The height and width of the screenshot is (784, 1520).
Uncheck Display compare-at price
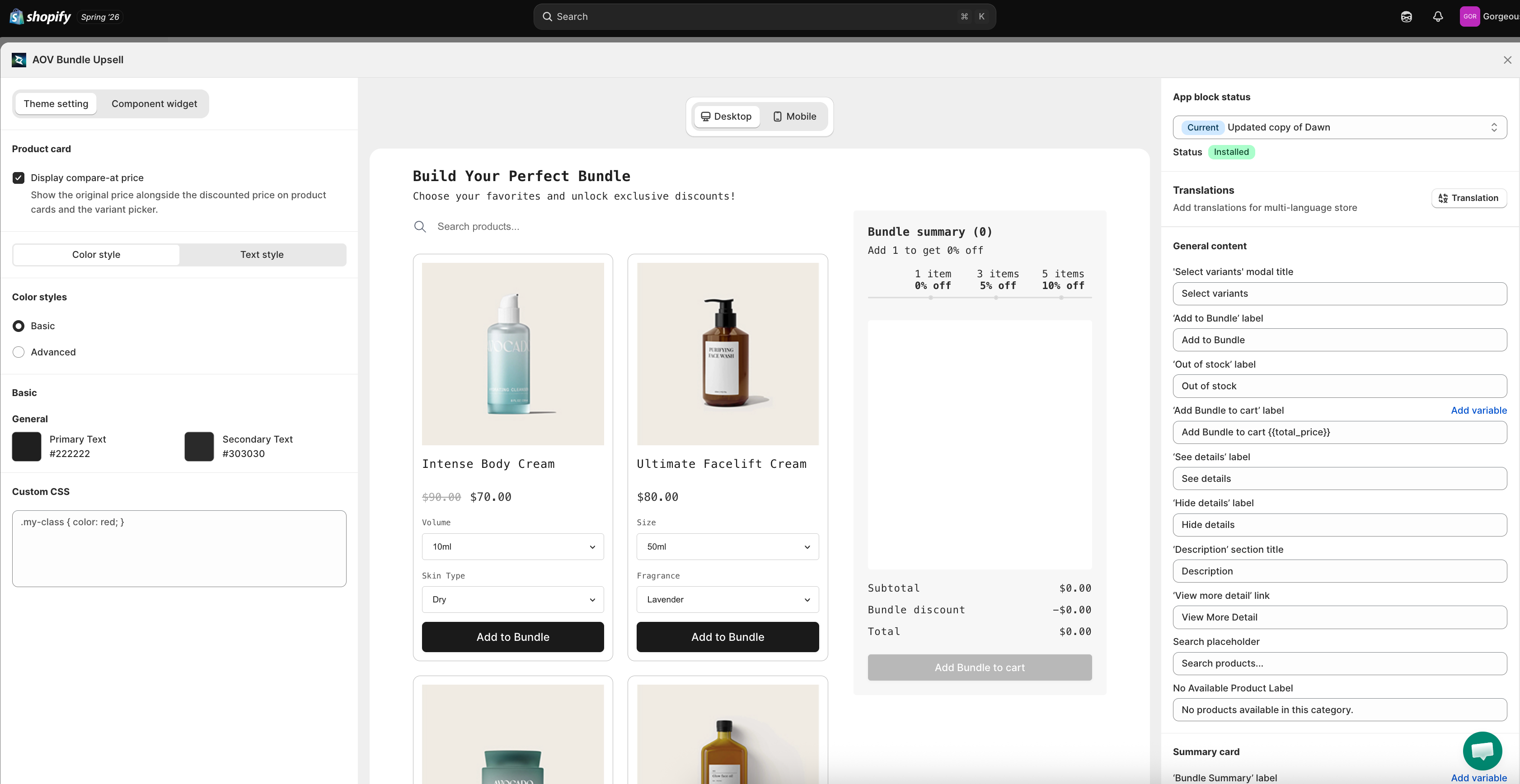point(19,177)
